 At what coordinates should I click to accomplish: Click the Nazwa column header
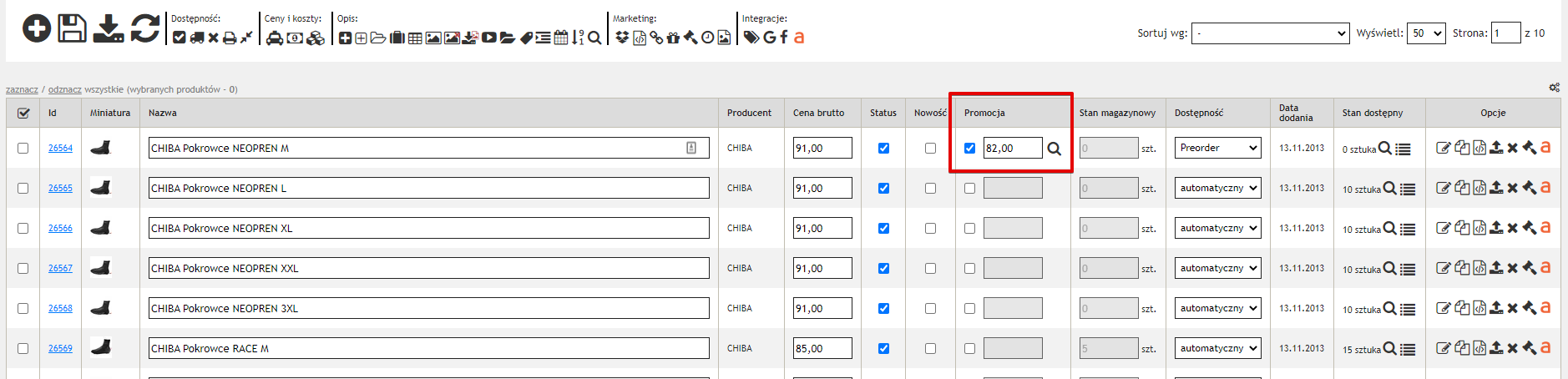[163, 113]
